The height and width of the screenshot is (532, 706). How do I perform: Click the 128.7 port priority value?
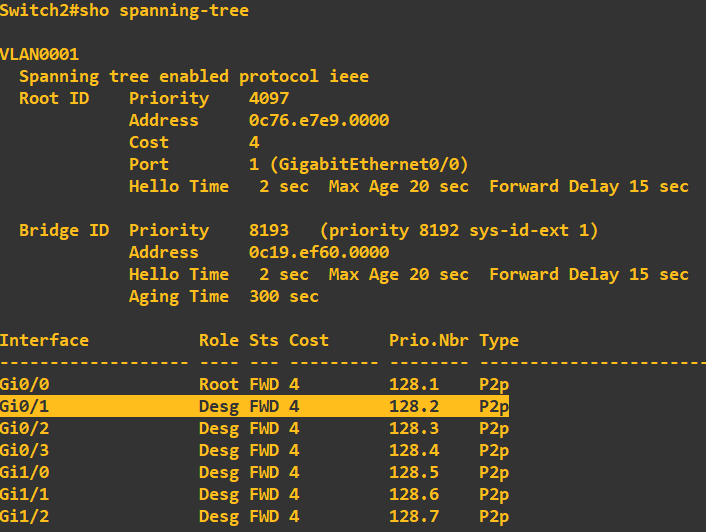tap(414, 516)
